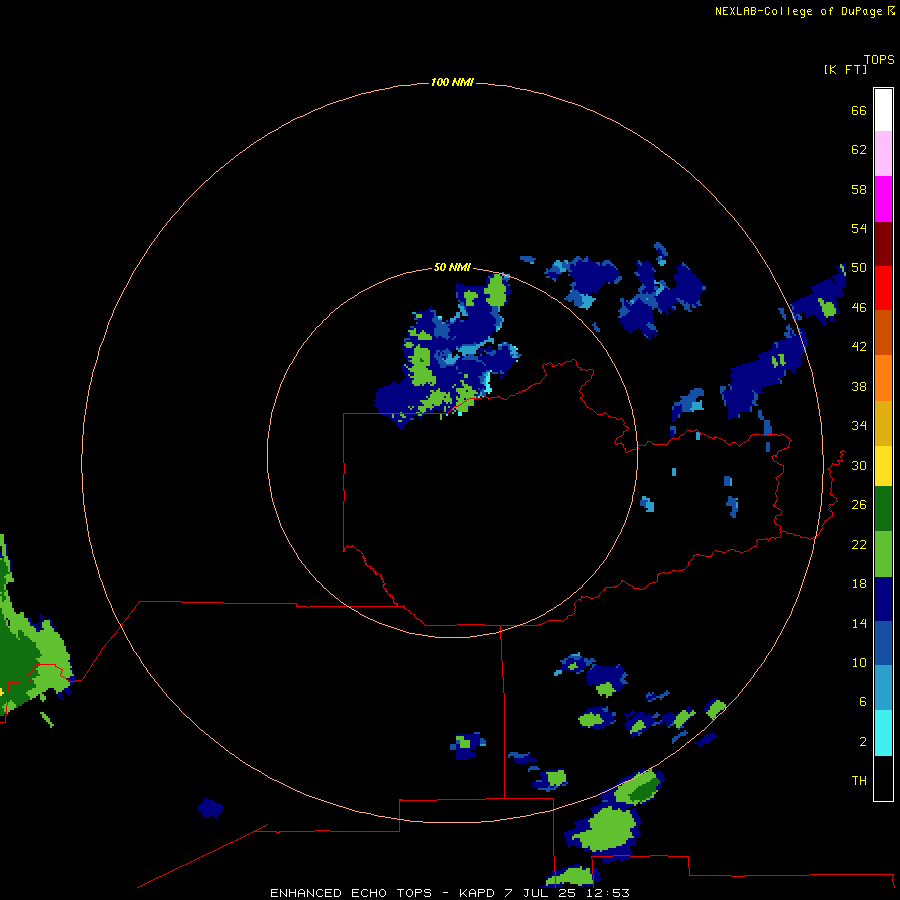Viewport: 900px width, 900px height.
Task: Select the light blue legend segment
Action: [883, 688]
